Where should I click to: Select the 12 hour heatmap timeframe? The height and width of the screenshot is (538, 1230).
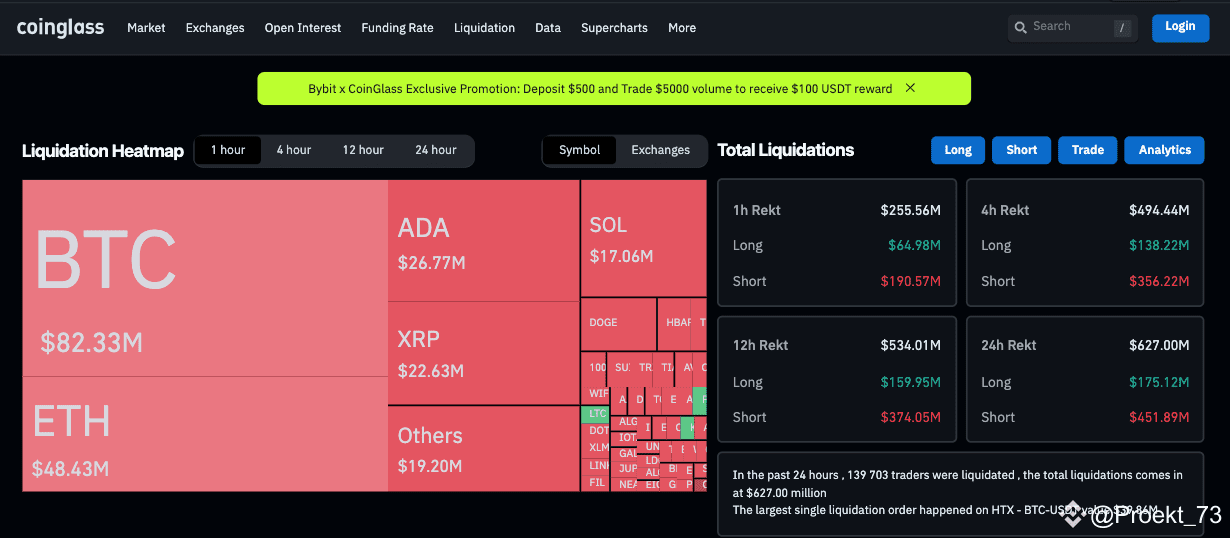[363, 150]
